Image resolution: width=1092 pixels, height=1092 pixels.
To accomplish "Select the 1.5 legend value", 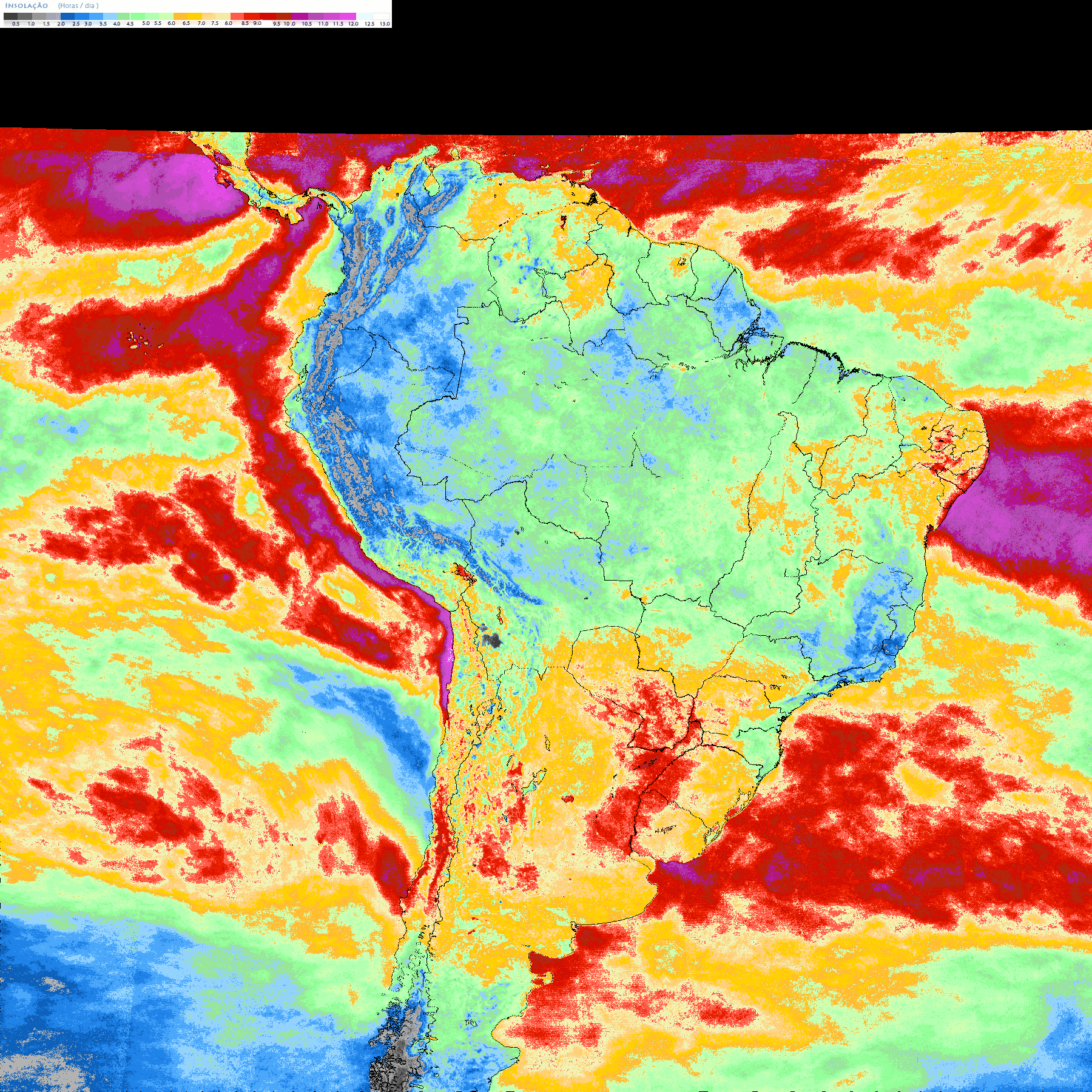I will [x=46, y=24].
